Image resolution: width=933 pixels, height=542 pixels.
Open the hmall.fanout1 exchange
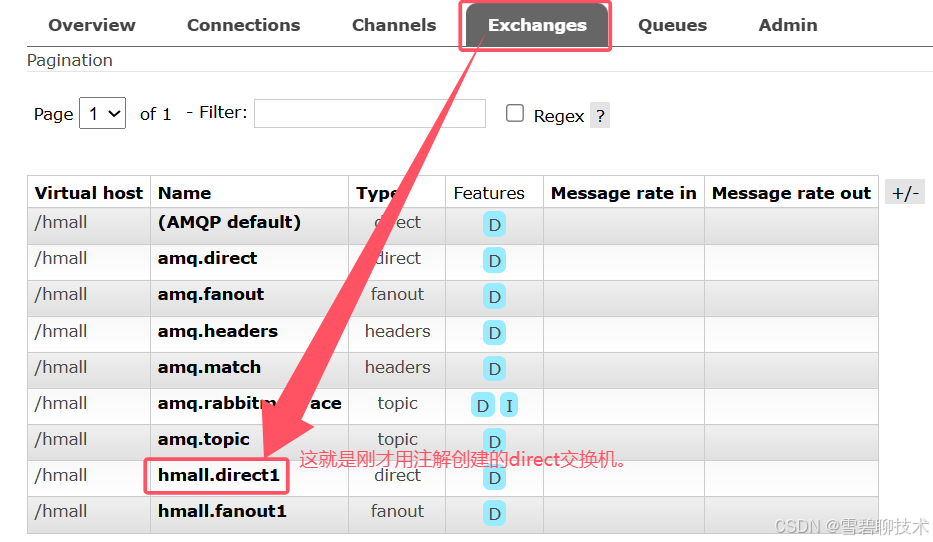point(222,511)
